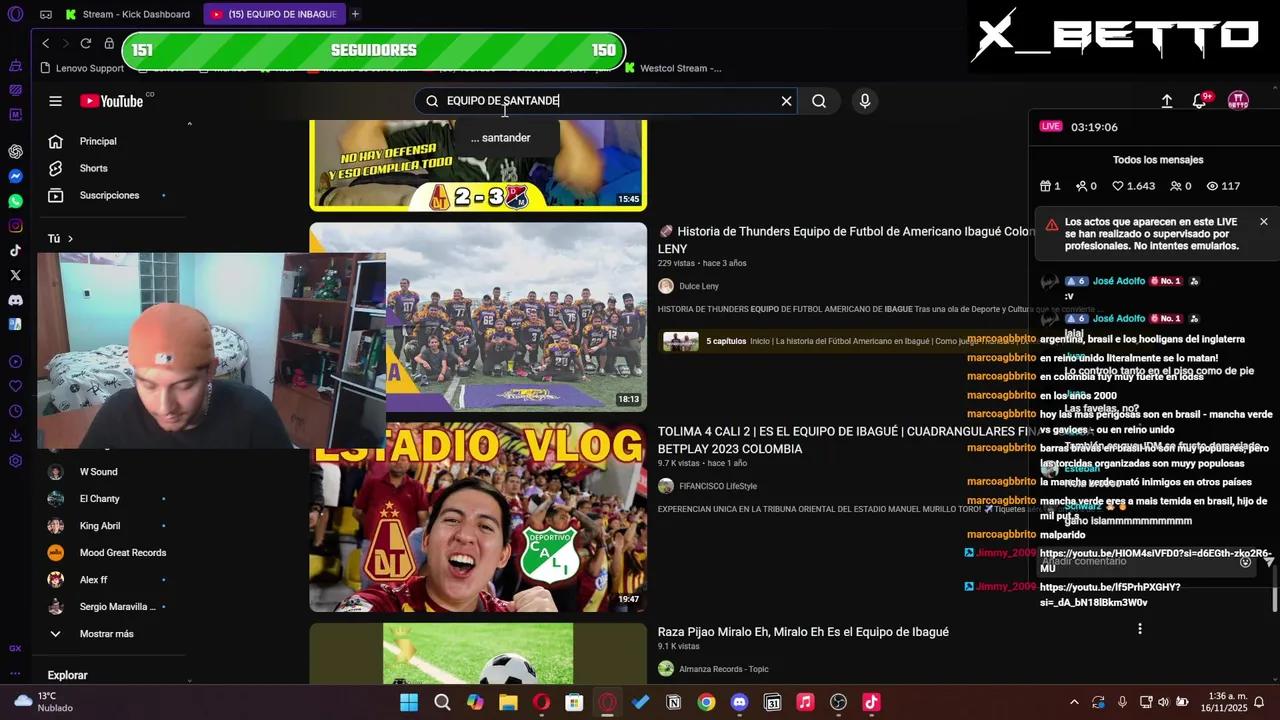This screenshot has height=720, width=1280.
Task: Open Opera GX settings gear in the sidebar
Action: pyautogui.click(x=15, y=461)
